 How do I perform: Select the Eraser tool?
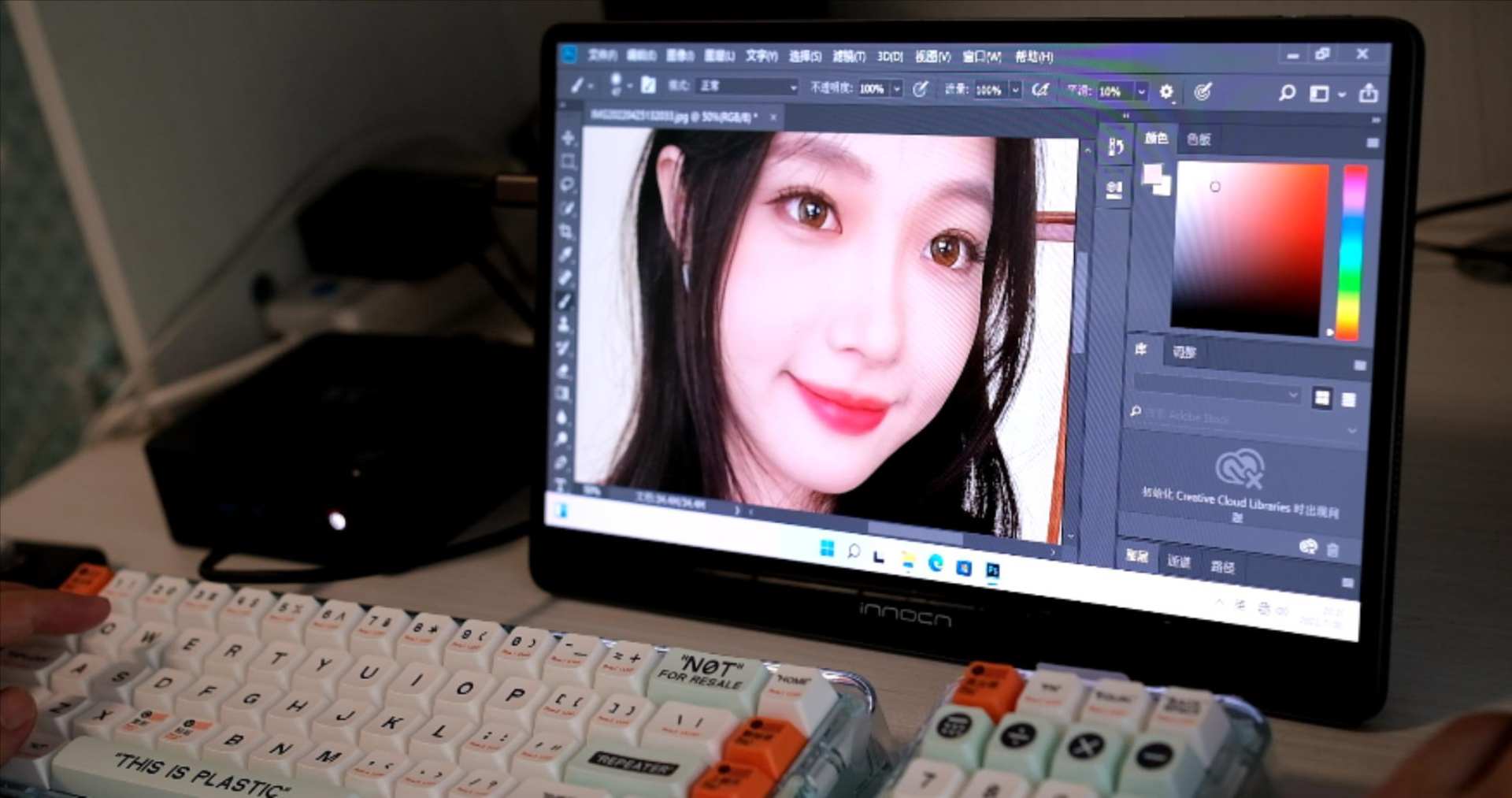(x=564, y=370)
